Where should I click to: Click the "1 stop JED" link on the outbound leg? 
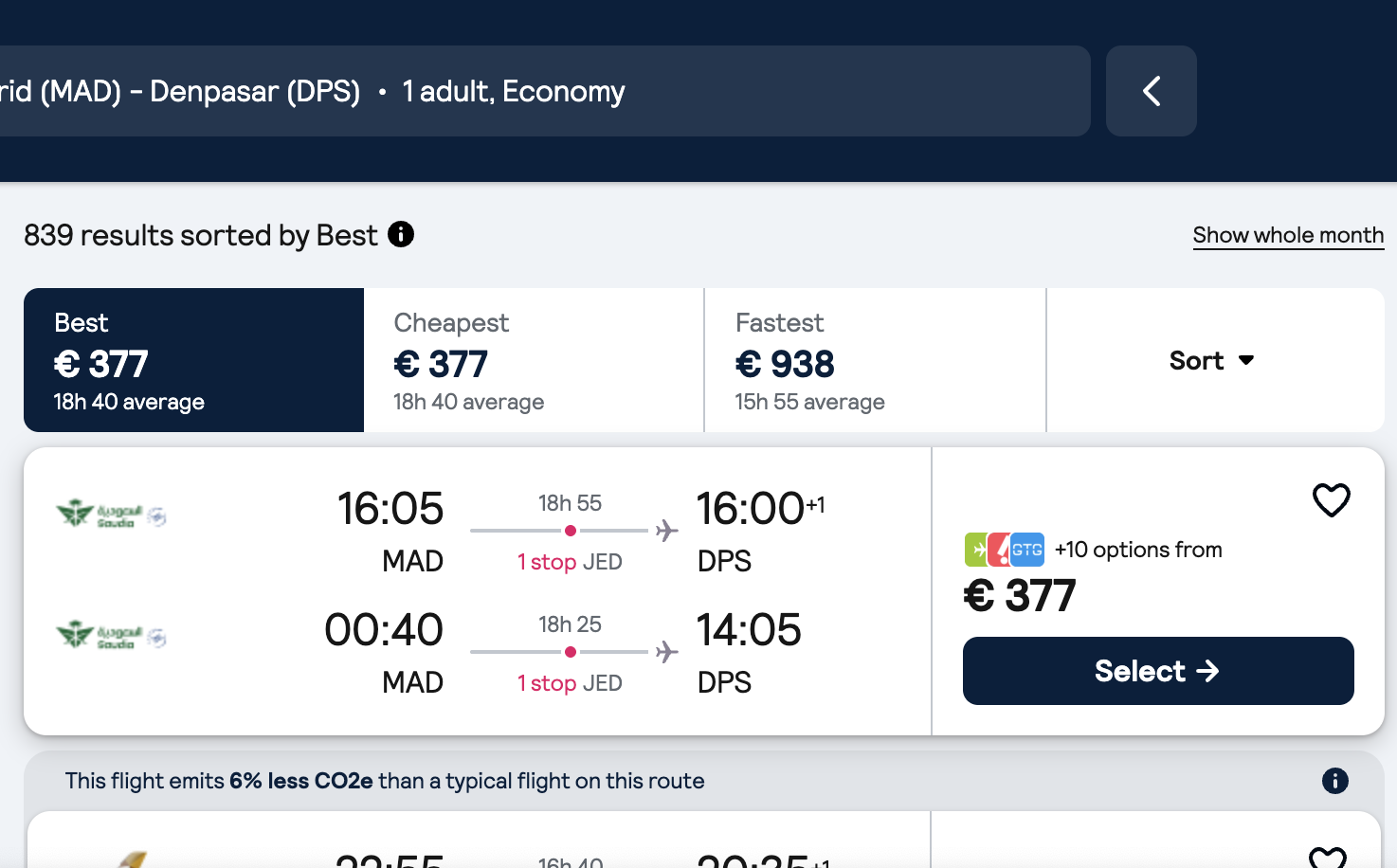(x=569, y=561)
